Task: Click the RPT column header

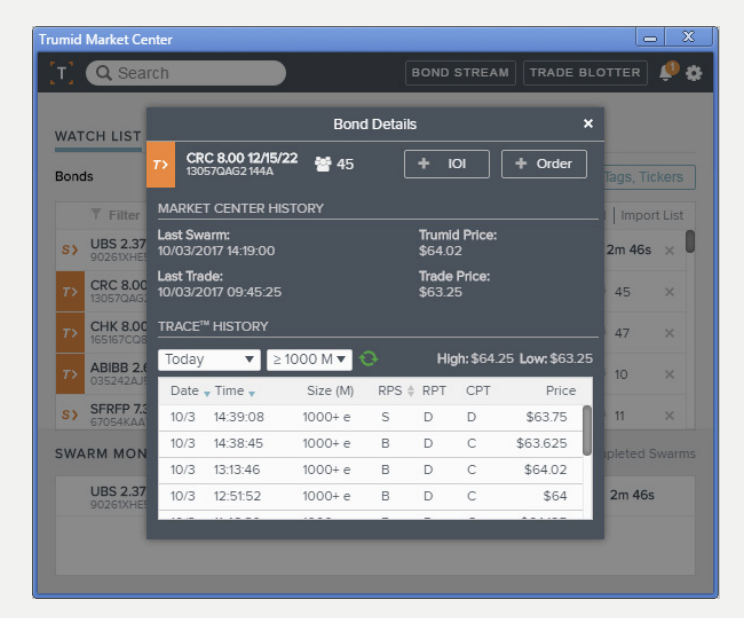Action: [434, 391]
